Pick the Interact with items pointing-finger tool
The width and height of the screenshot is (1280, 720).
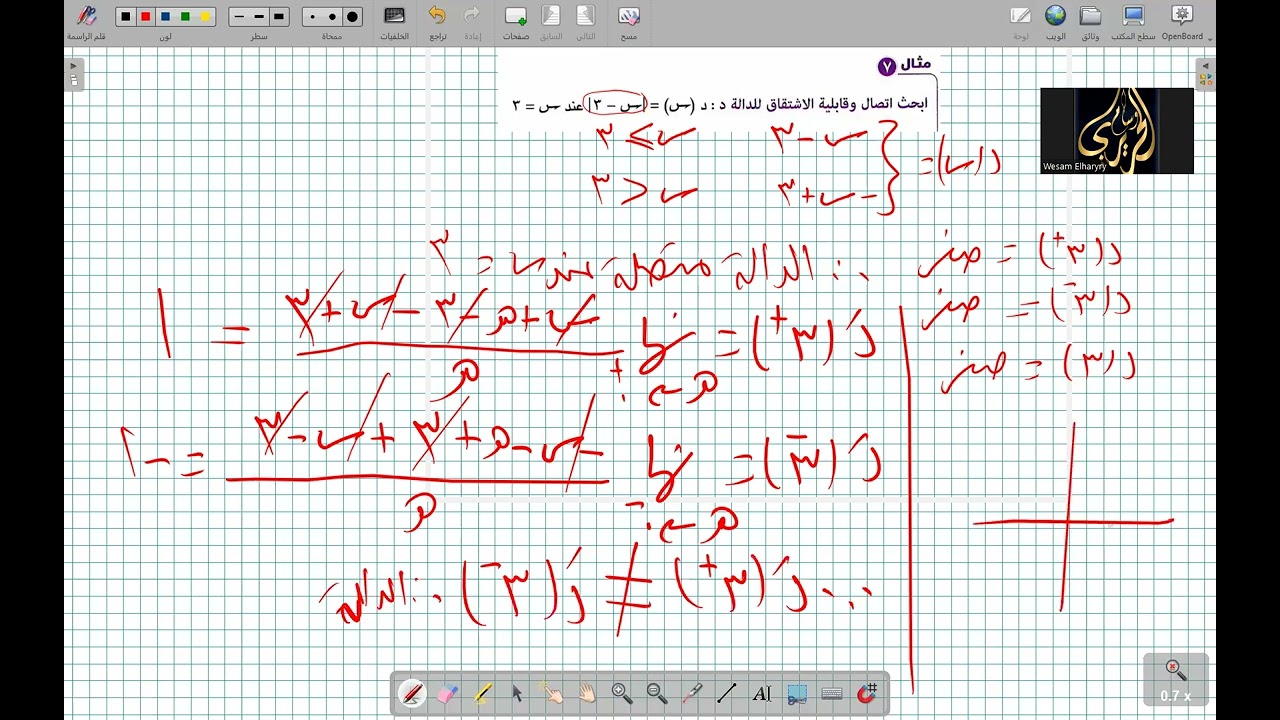point(552,693)
